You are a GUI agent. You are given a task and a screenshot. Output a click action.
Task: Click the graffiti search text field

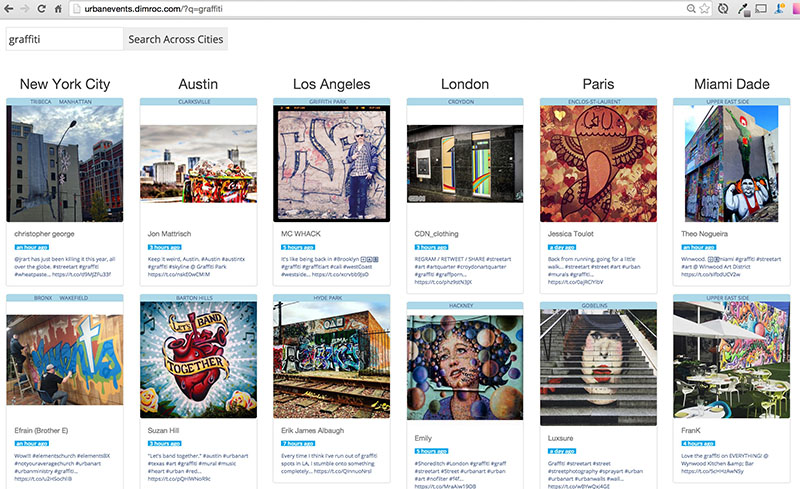click(62, 39)
